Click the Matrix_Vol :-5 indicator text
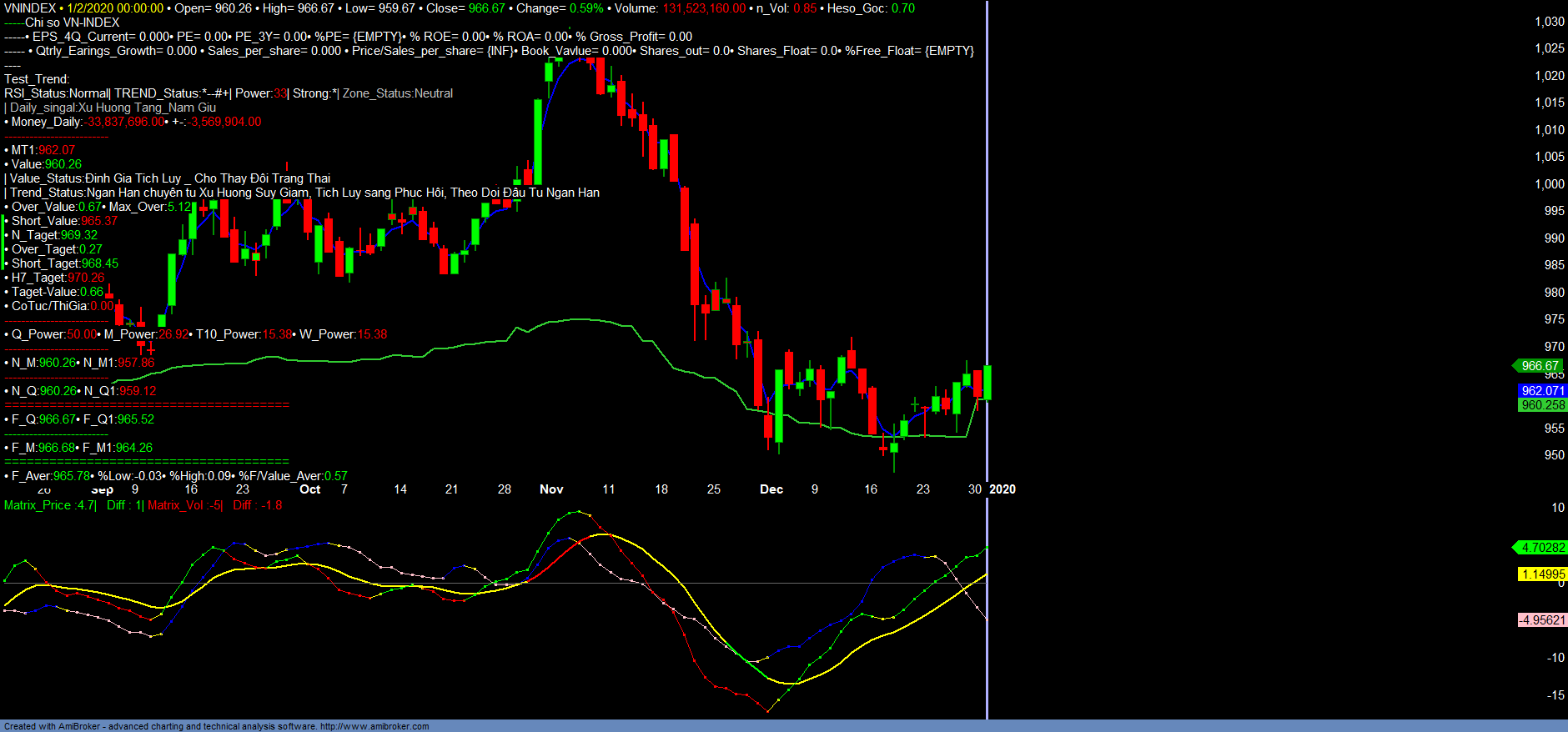This screenshot has width=1568, height=732. 184,505
